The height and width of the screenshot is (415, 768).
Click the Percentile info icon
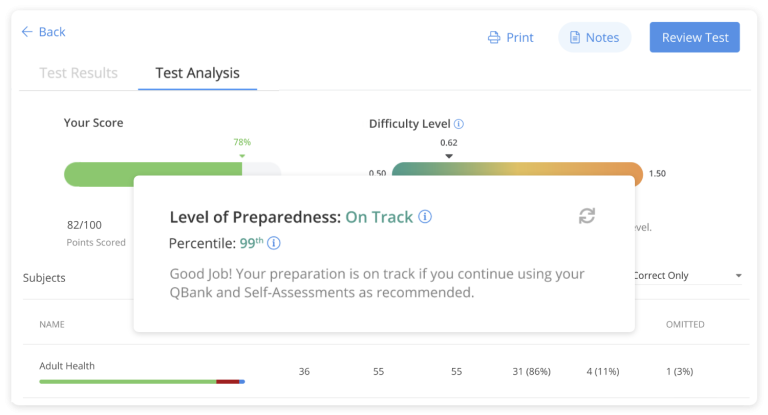tap(274, 243)
